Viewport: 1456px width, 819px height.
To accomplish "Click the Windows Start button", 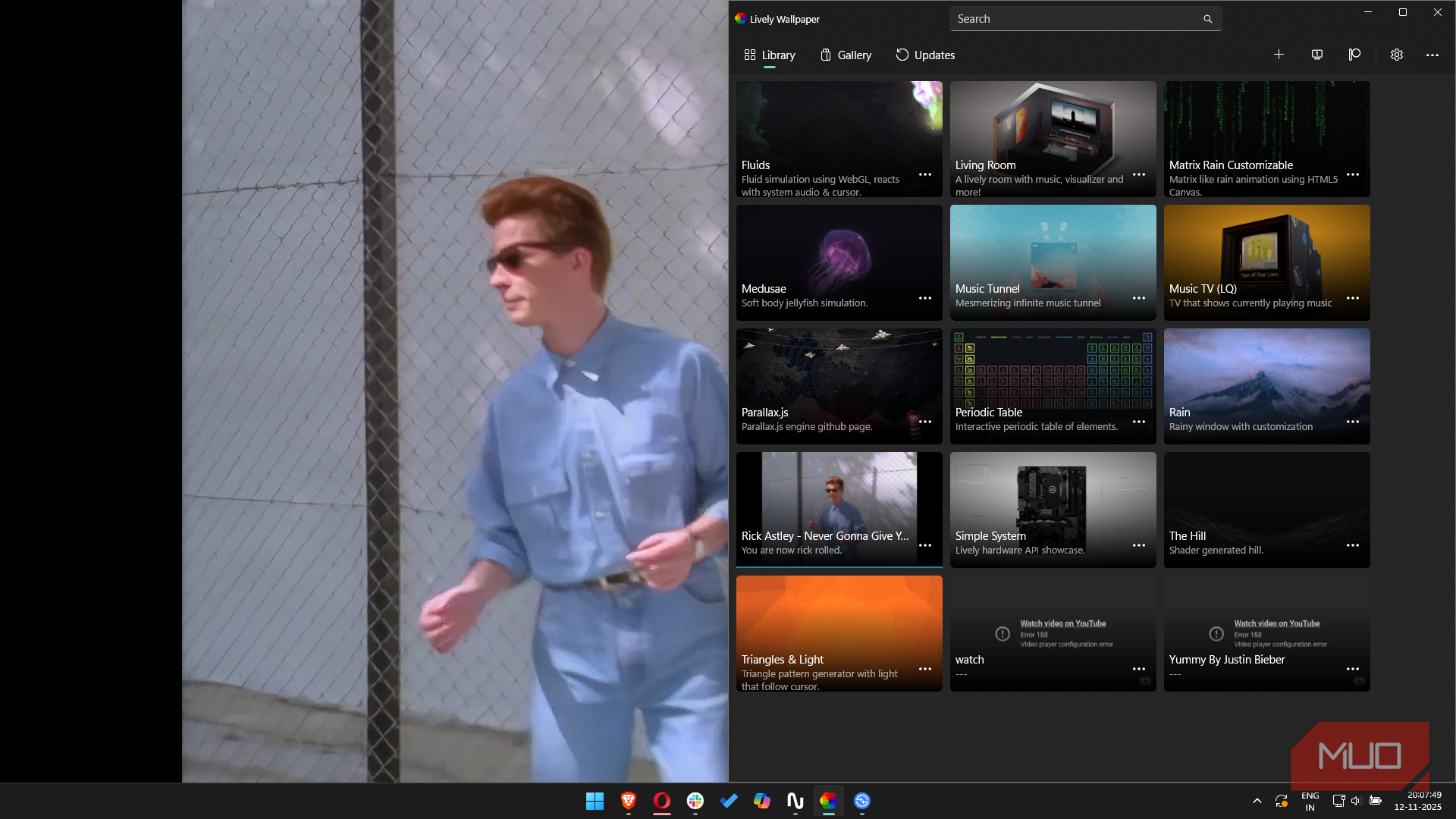I will point(595,801).
